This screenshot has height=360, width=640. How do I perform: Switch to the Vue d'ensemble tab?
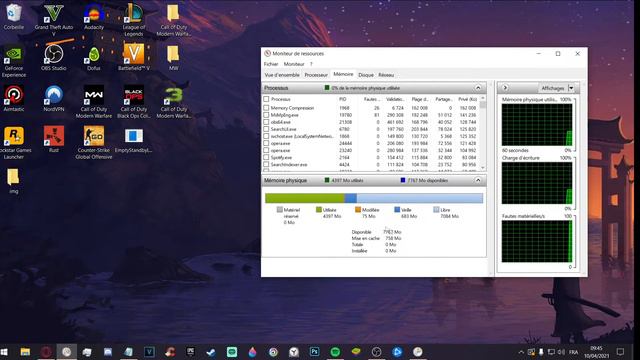coord(282,75)
